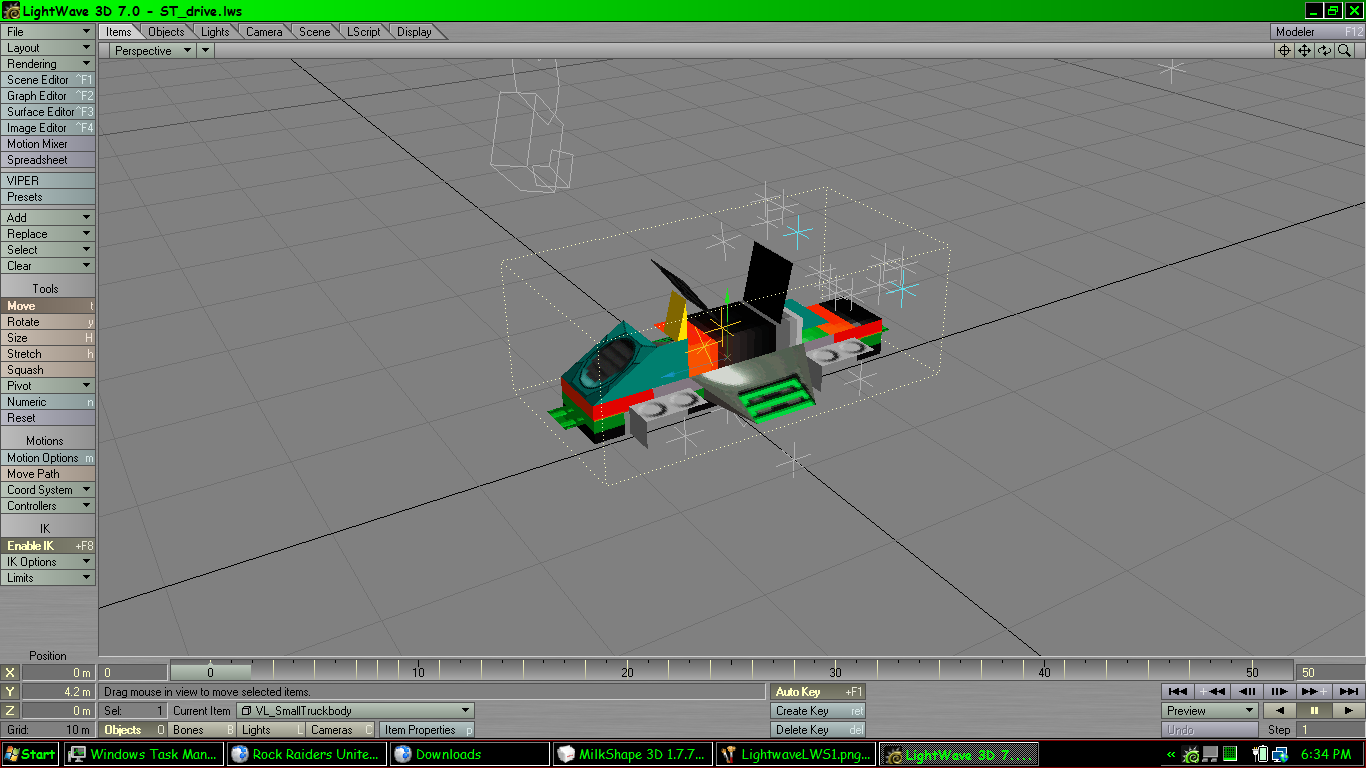Open the Add dropdown menu
Screen dimensions: 1366x768
48,218
